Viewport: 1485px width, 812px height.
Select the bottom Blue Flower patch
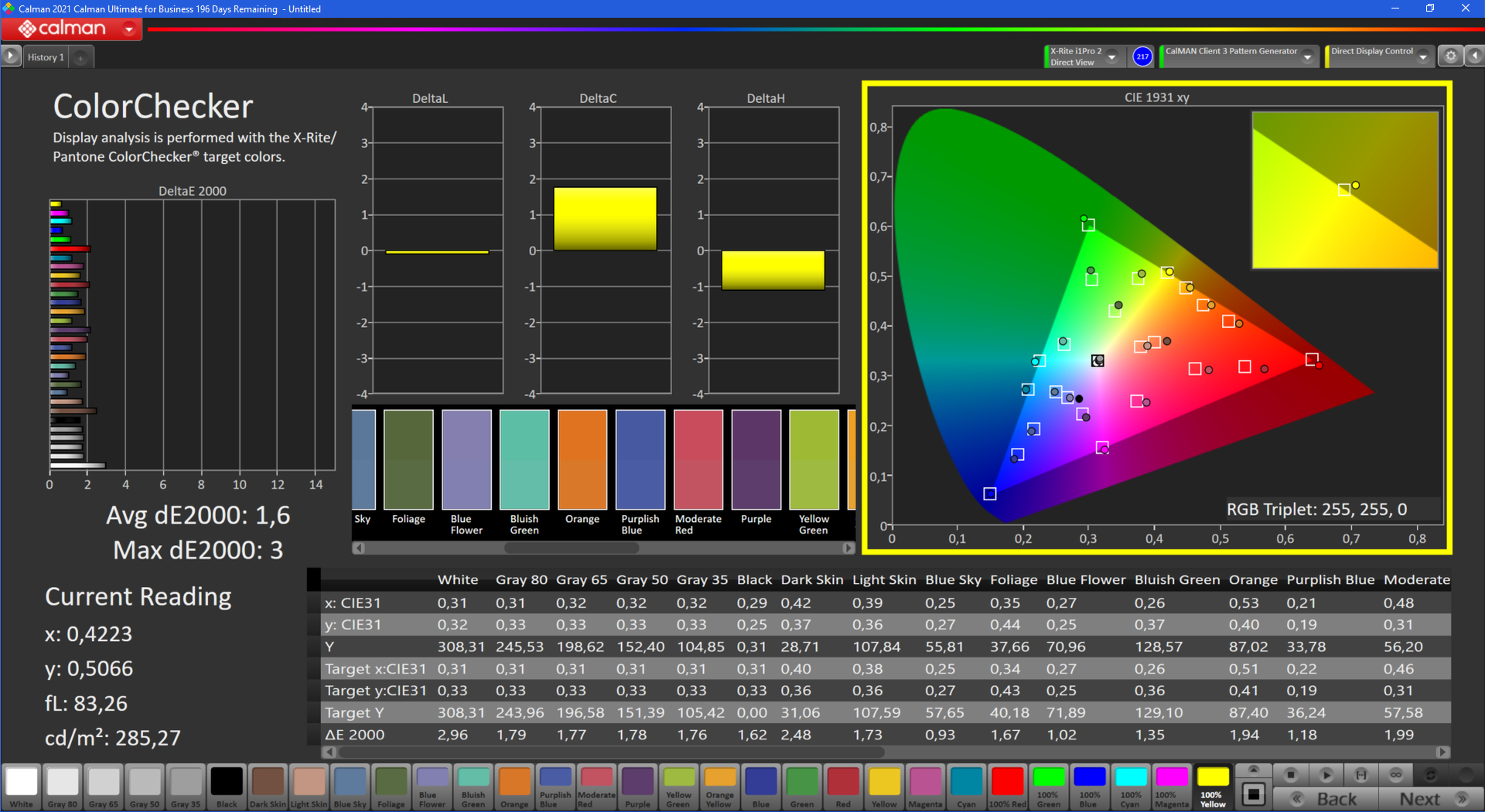click(432, 786)
